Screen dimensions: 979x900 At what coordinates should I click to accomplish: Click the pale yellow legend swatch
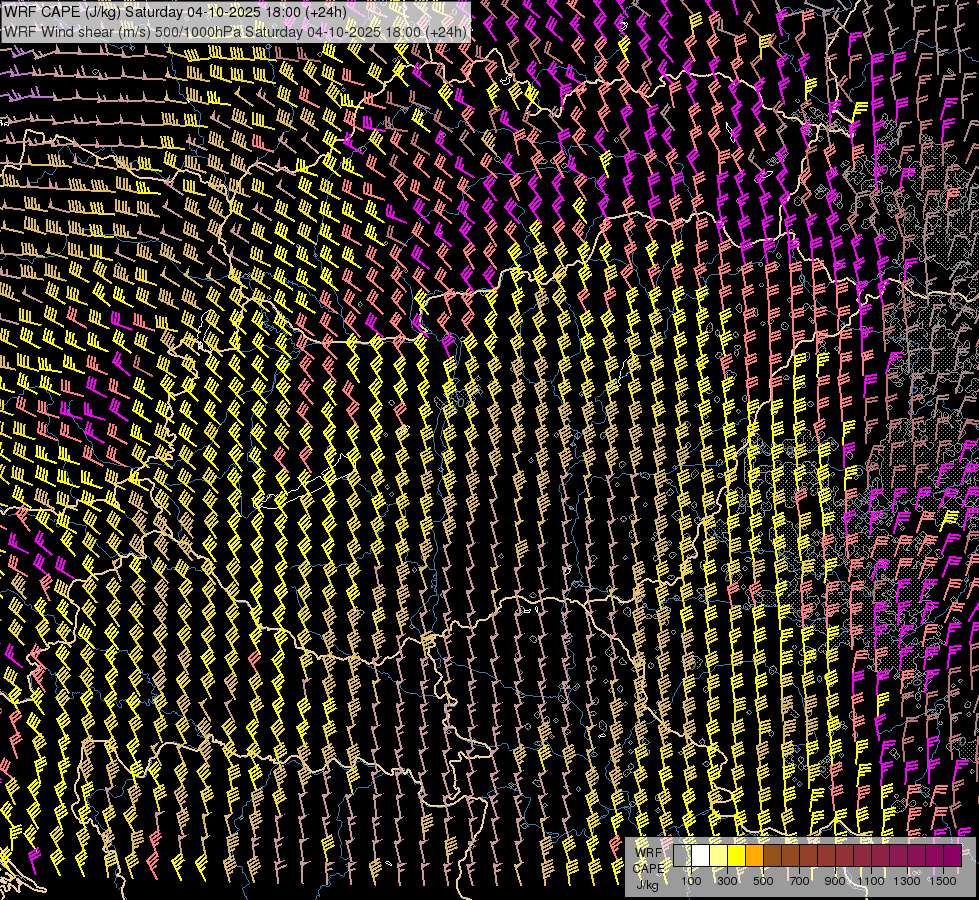coord(718,856)
